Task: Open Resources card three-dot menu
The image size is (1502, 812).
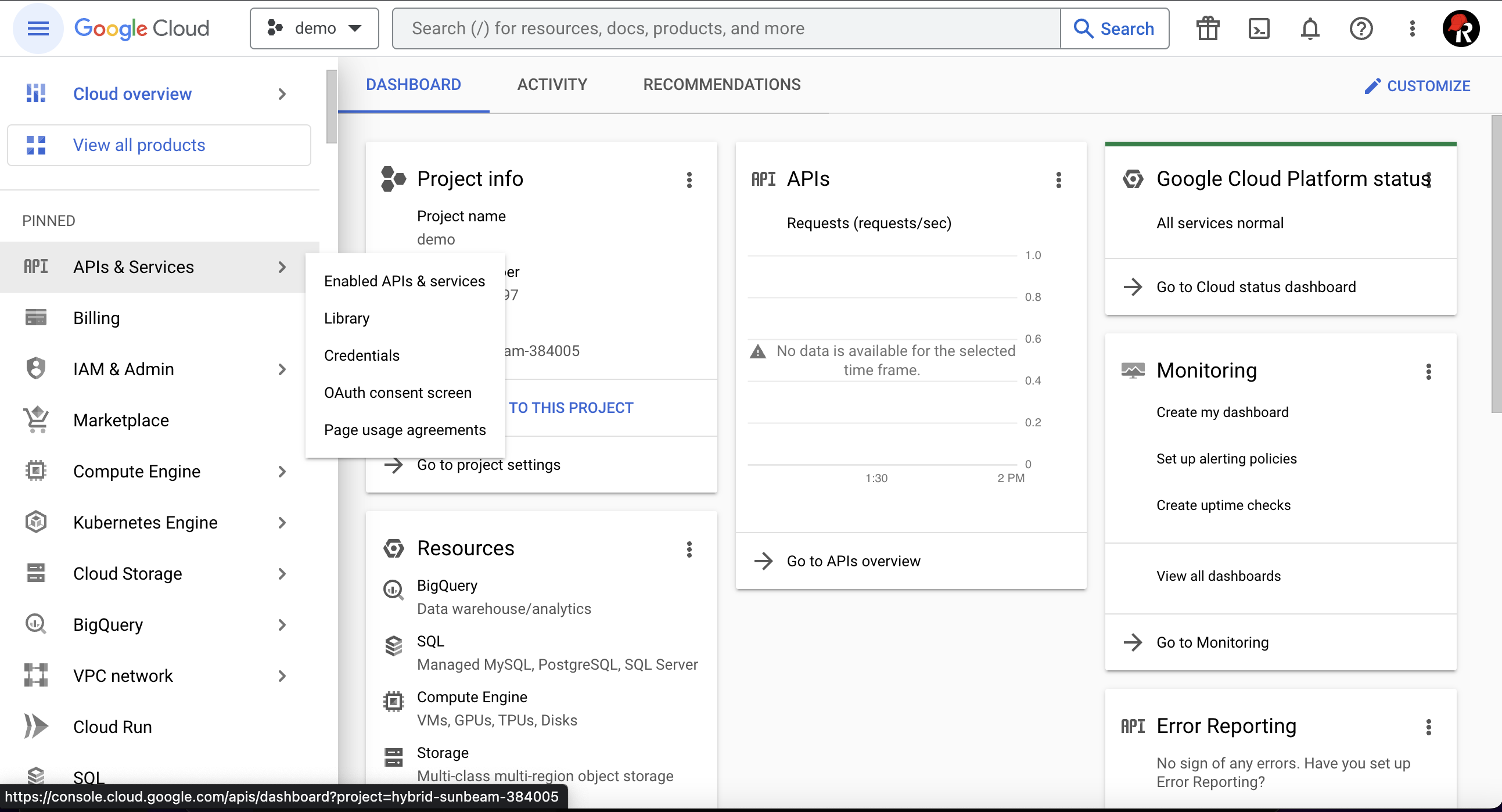Action: tap(689, 549)
